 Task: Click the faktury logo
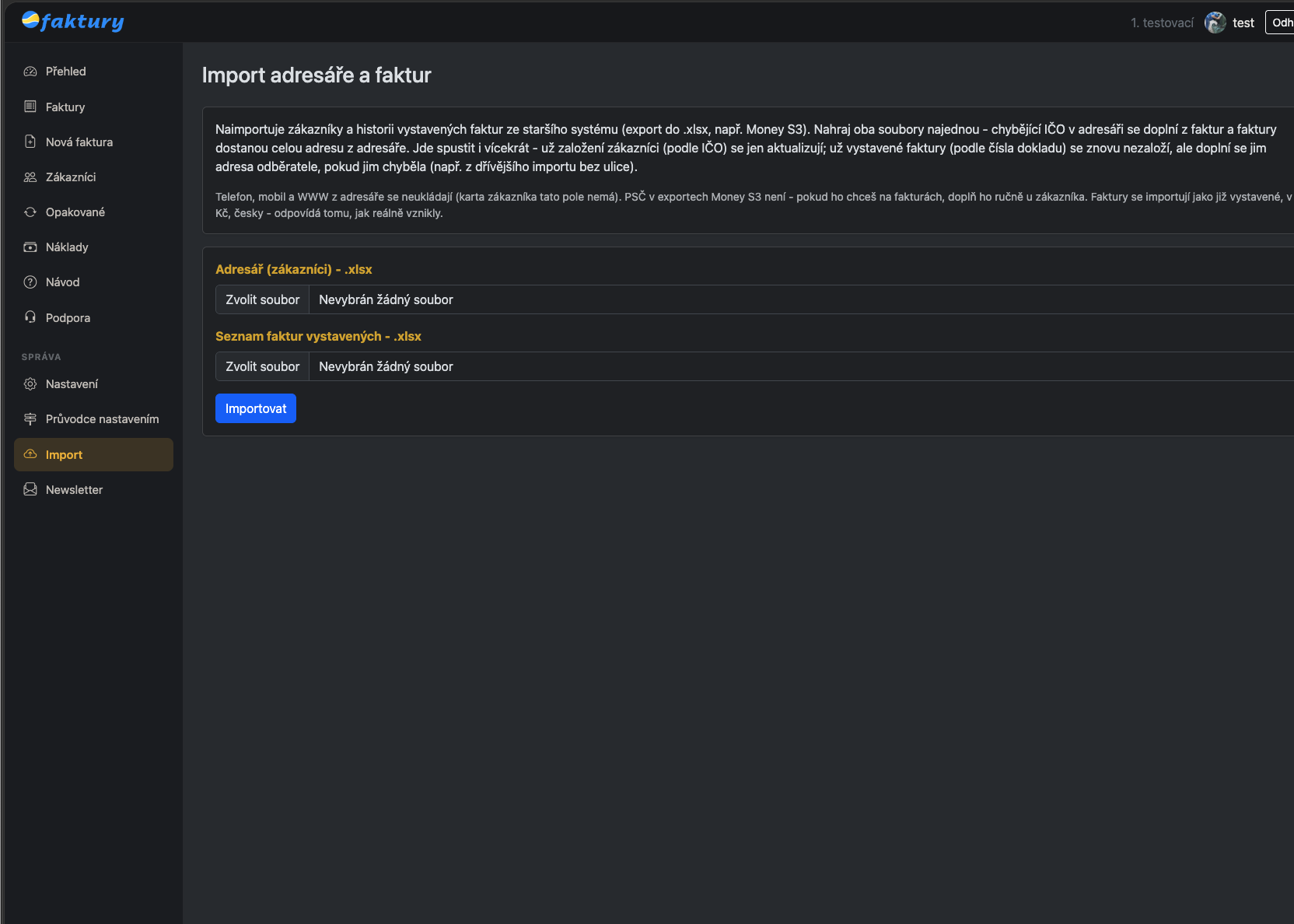click(x=73, y=22)
